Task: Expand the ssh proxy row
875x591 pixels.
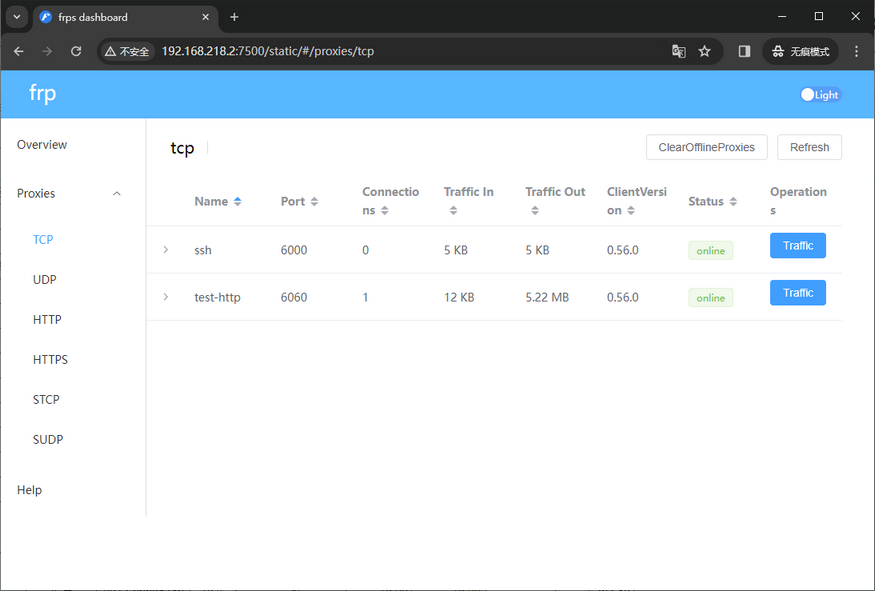Action: point(166,250)
